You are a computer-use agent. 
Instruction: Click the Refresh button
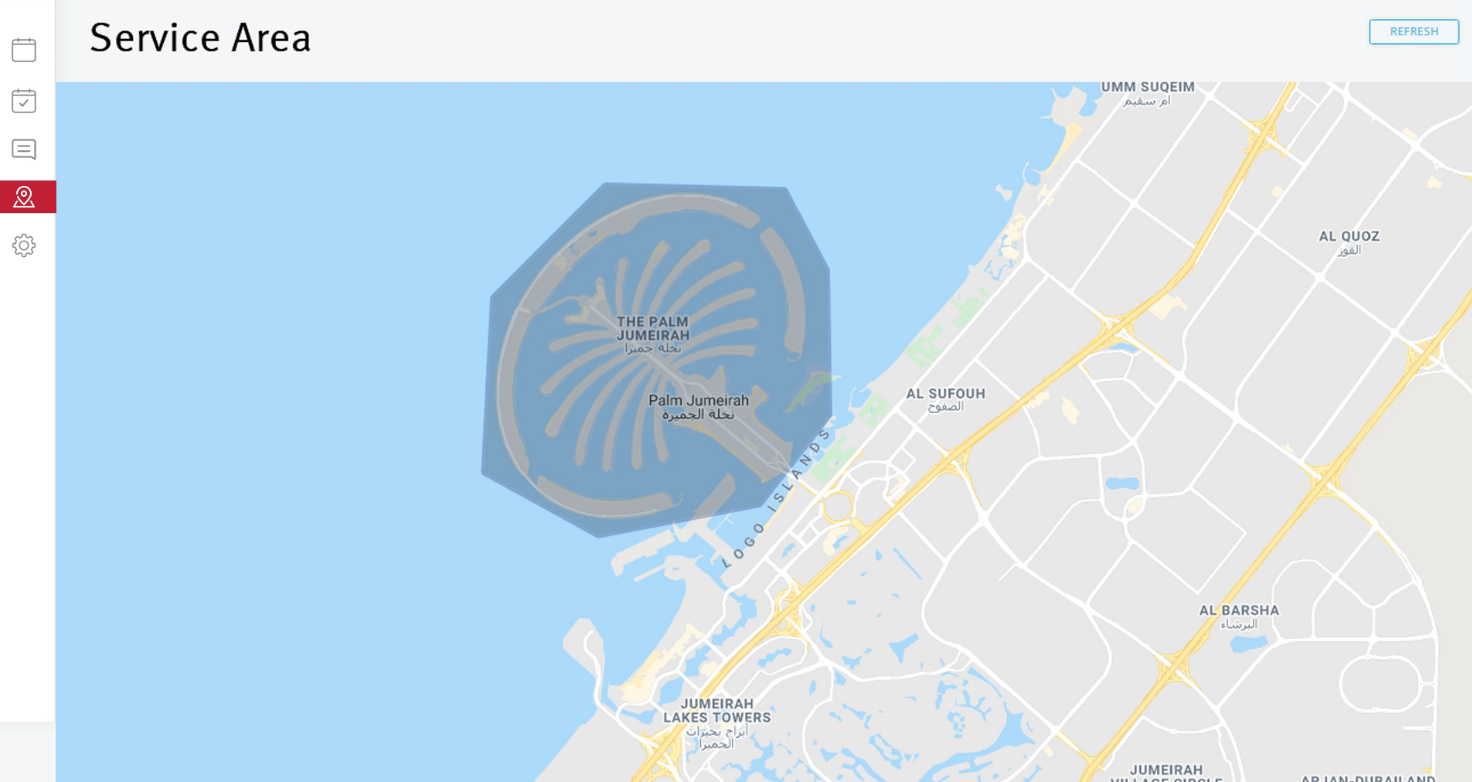tap(1414, 32)
